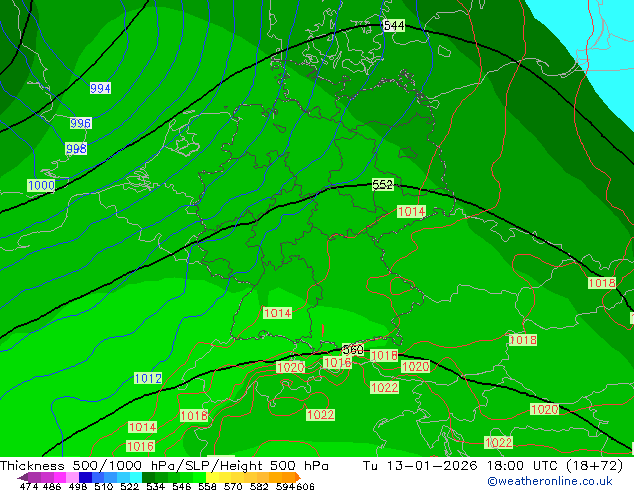Click the yellow swatch right of 558

[x=212, y=477]
